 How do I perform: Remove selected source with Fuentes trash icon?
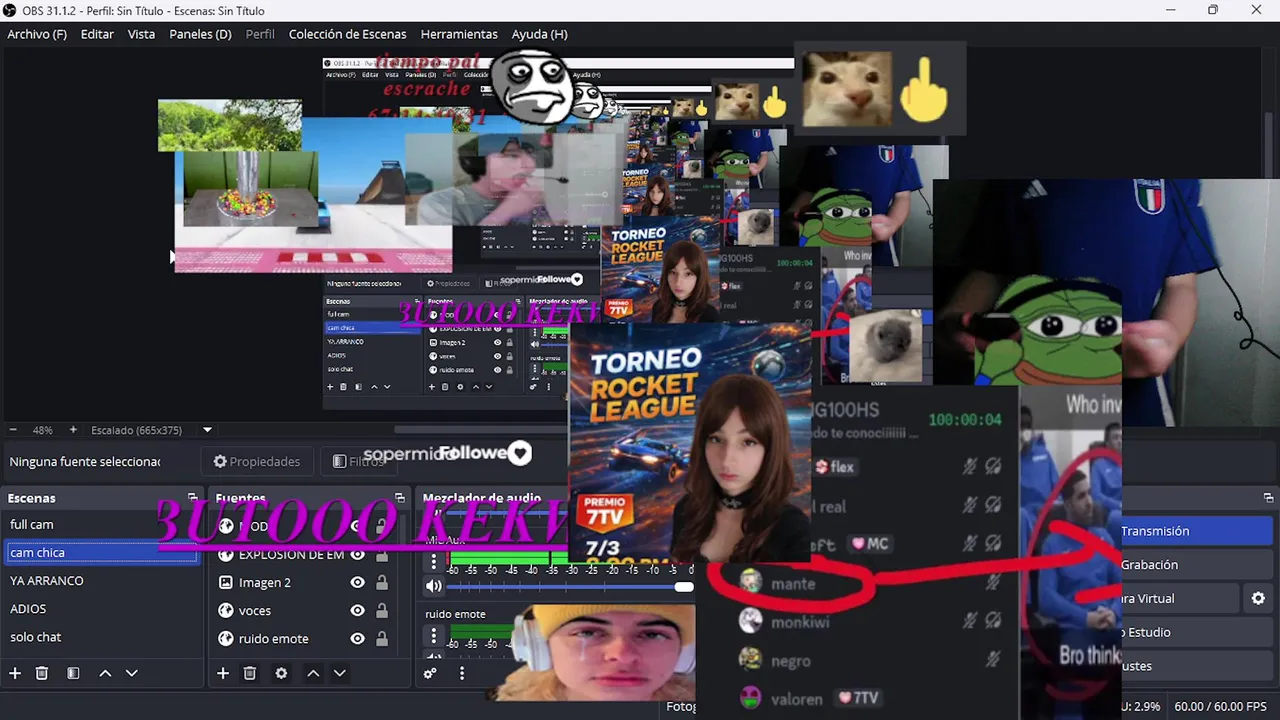[x=250, y=673]
